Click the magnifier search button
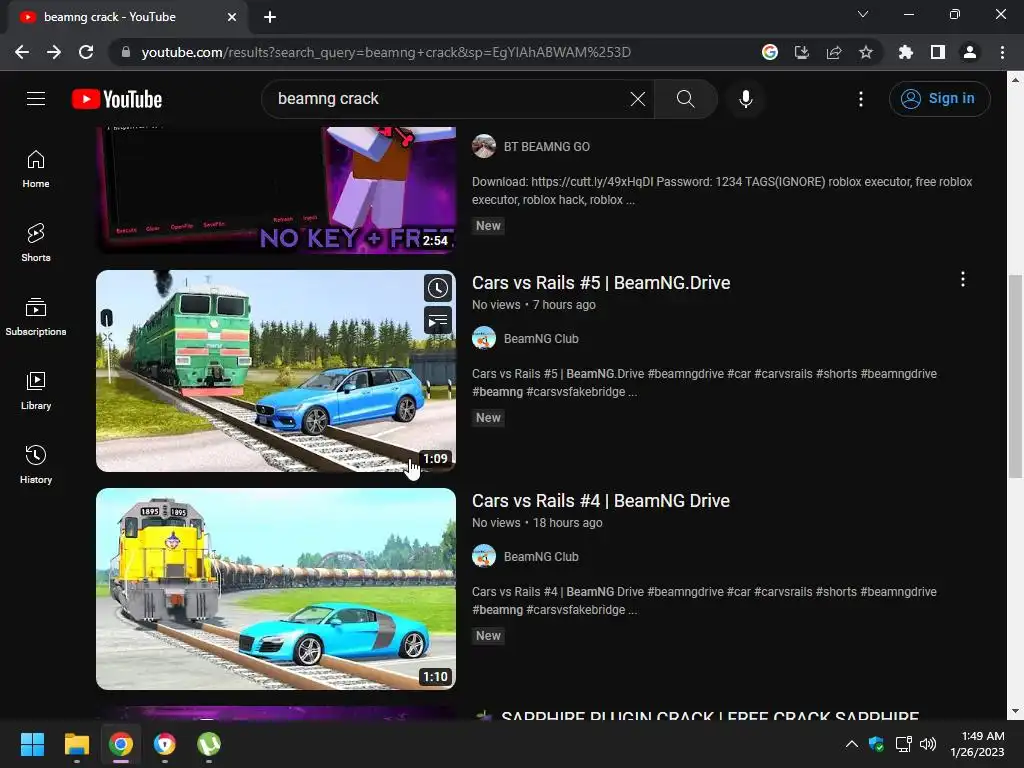 point(686,99)
